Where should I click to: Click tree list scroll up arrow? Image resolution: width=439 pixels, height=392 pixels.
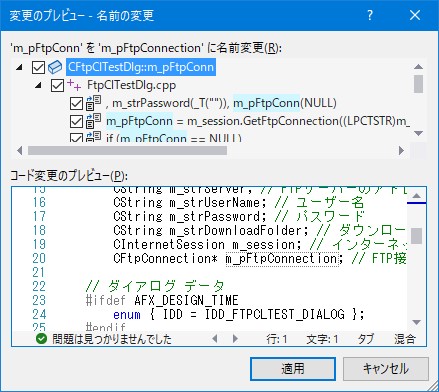tap(418, 66)
